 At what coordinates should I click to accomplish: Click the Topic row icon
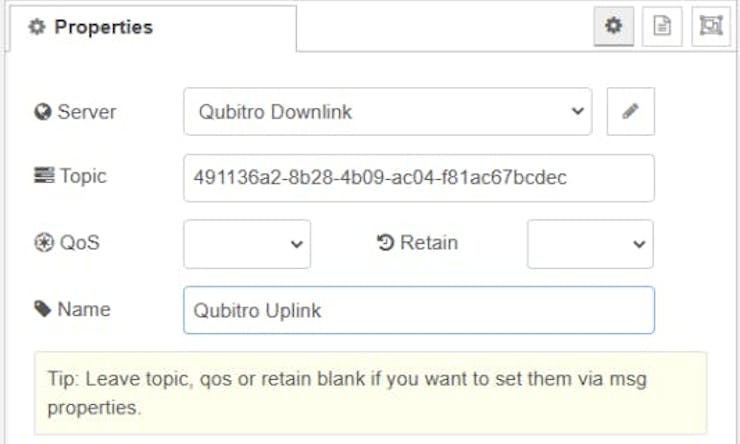pos(44,177)
